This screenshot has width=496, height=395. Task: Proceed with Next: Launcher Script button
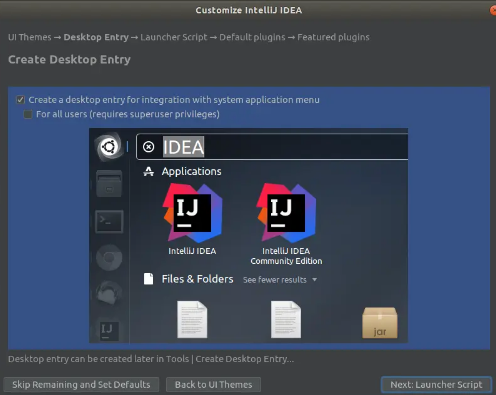click(x=436, y=385)
